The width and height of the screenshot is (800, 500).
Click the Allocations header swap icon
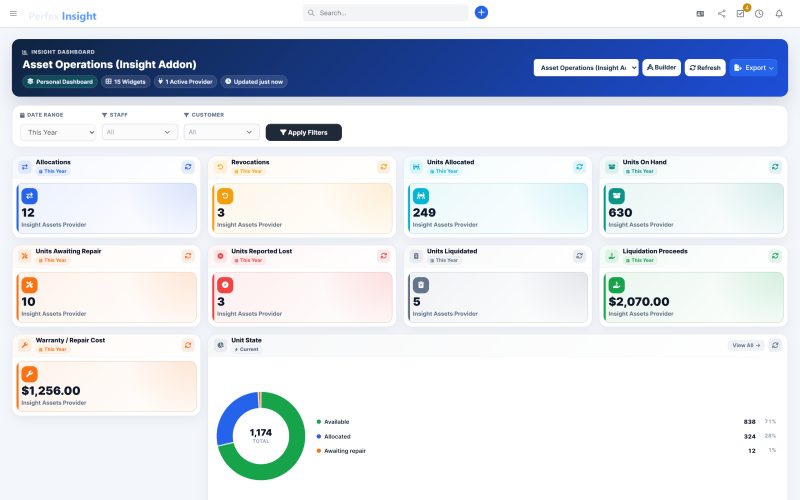24,167
